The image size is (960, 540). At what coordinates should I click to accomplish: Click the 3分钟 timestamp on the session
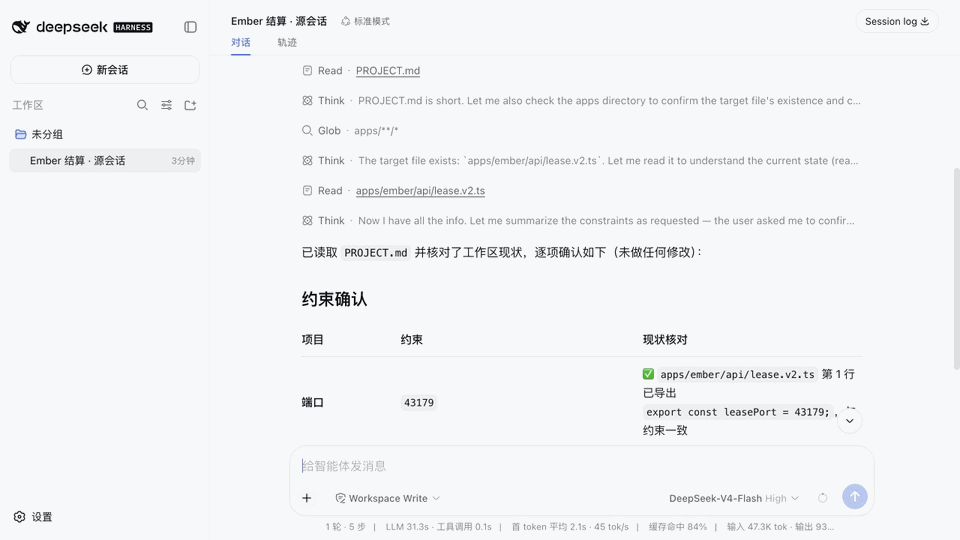[x=182, y=161]
